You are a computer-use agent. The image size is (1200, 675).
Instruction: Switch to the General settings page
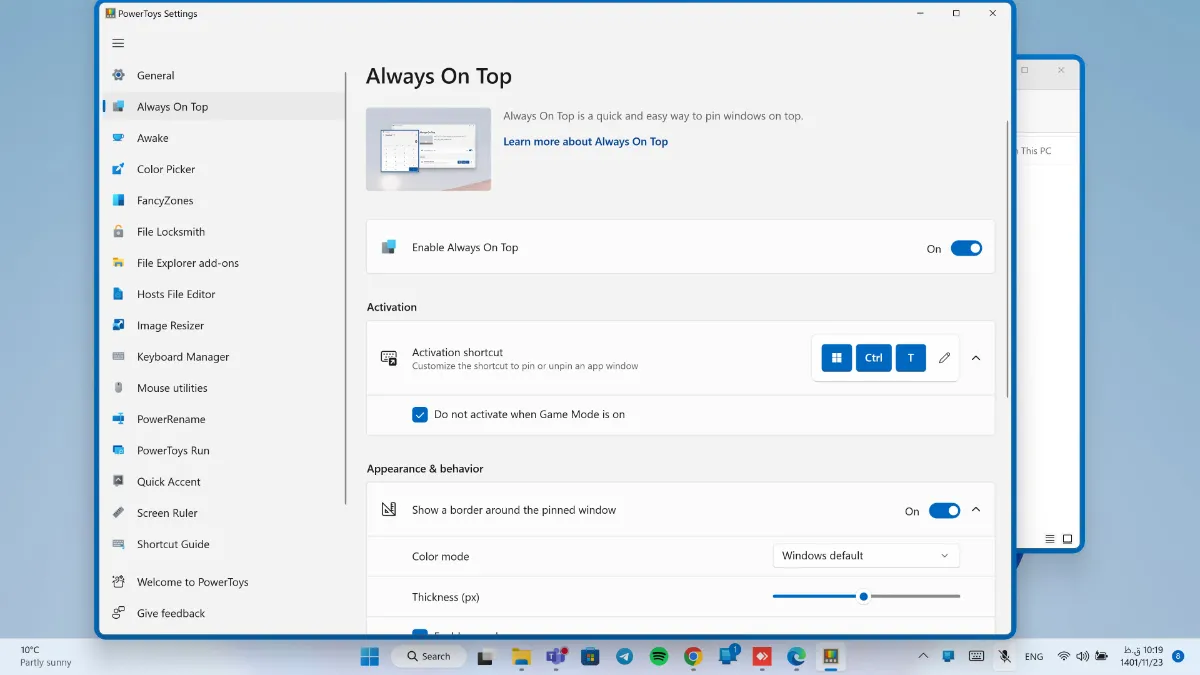click(x=156, y=75)
